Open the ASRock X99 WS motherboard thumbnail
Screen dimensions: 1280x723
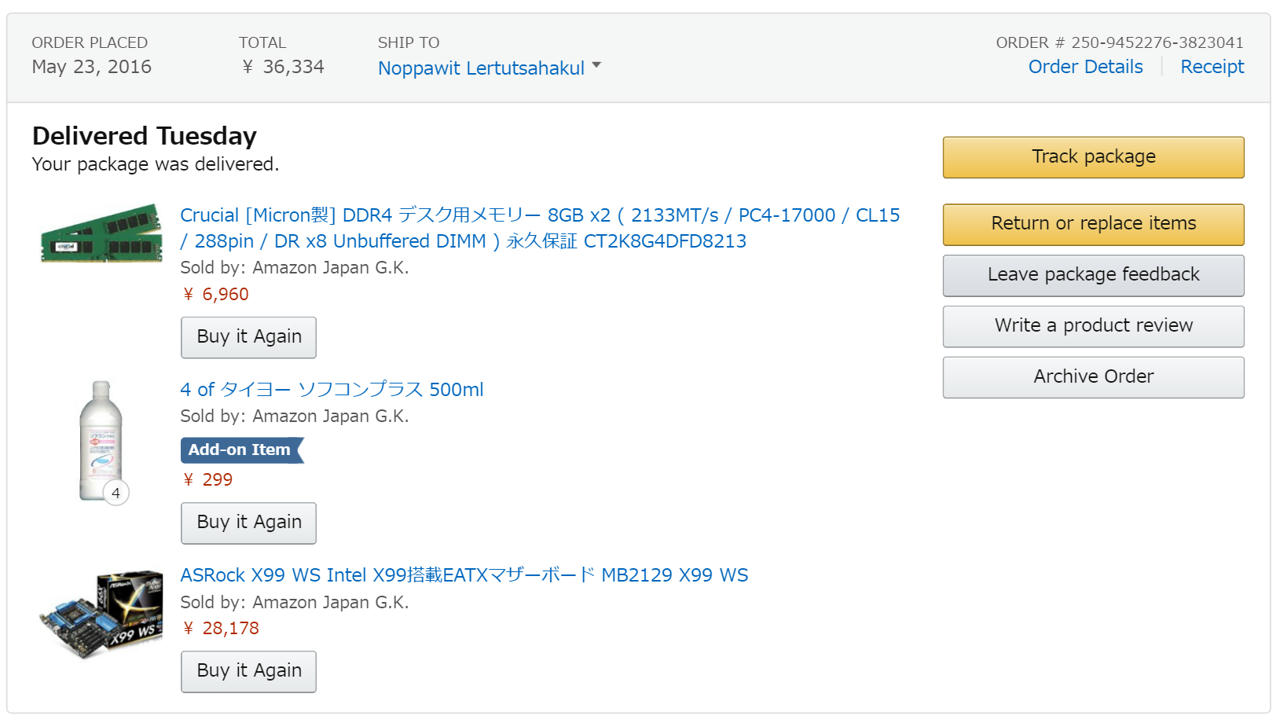pyautogui.click(x=101, y=613)
